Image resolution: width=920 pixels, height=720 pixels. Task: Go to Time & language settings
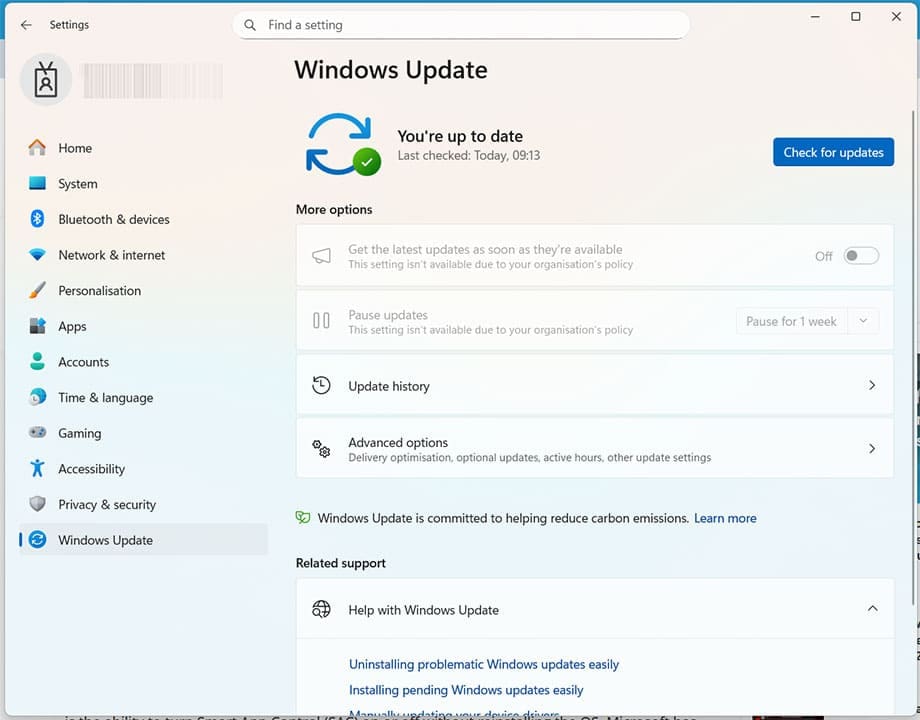click(x=105, y=398)
